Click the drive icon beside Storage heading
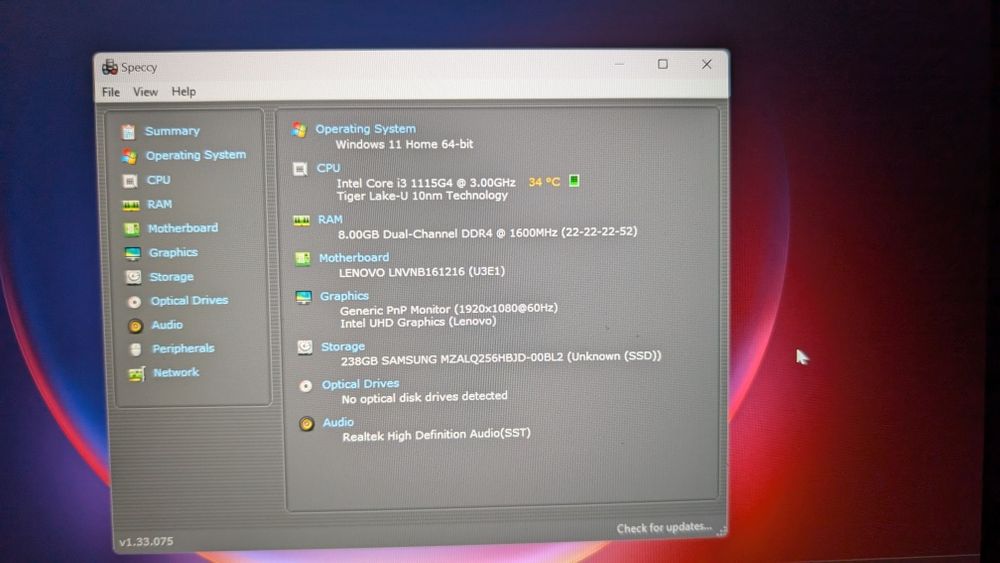The image size is (1000, 563). [305, 347]
